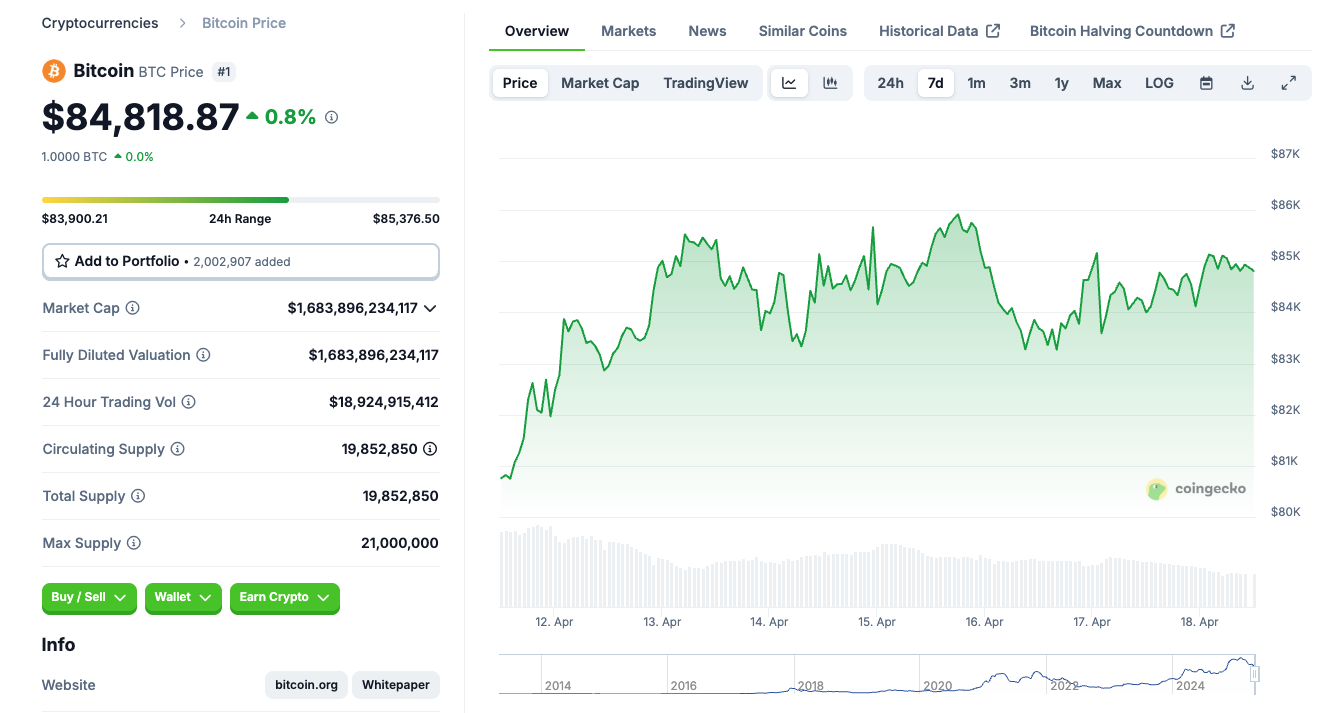This screenshot has width=1344, height=713.
Task: Open the Bitcoin Halving Countdown tab
Action: 1133,31
